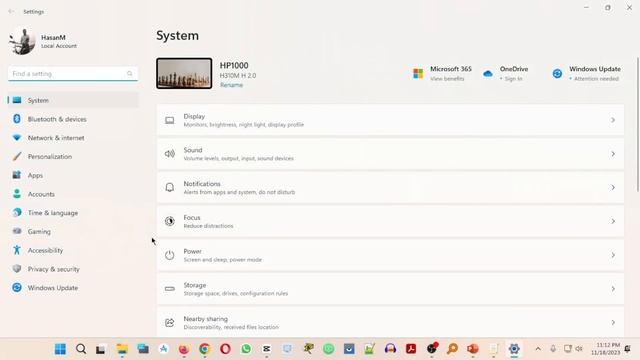Click the Windows Update sync icon in header
Image resolution: width=640 pixels, height=360 pixels.
click(557, 73)
